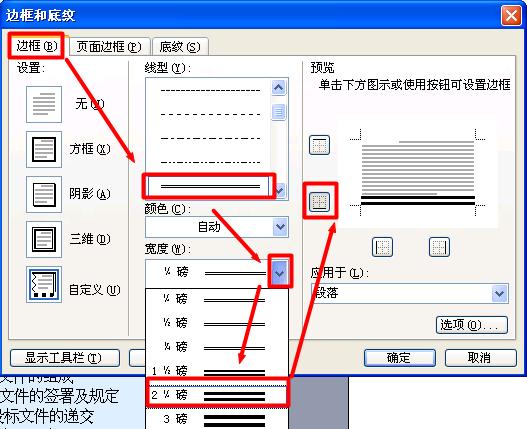This screenshot has height=429, width=527.
Task: Choose the 方框 box border setting icon
Action: [44, 149]
